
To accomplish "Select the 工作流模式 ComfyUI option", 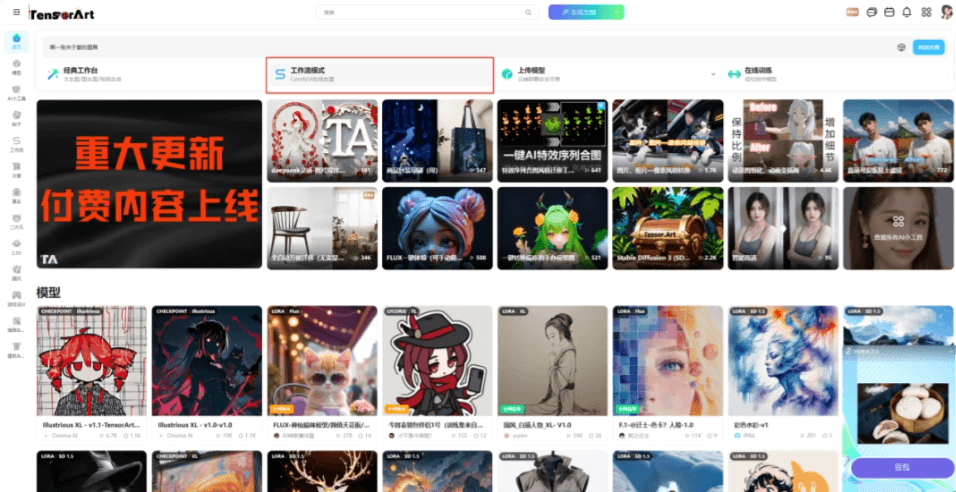I will pos(380,74).
